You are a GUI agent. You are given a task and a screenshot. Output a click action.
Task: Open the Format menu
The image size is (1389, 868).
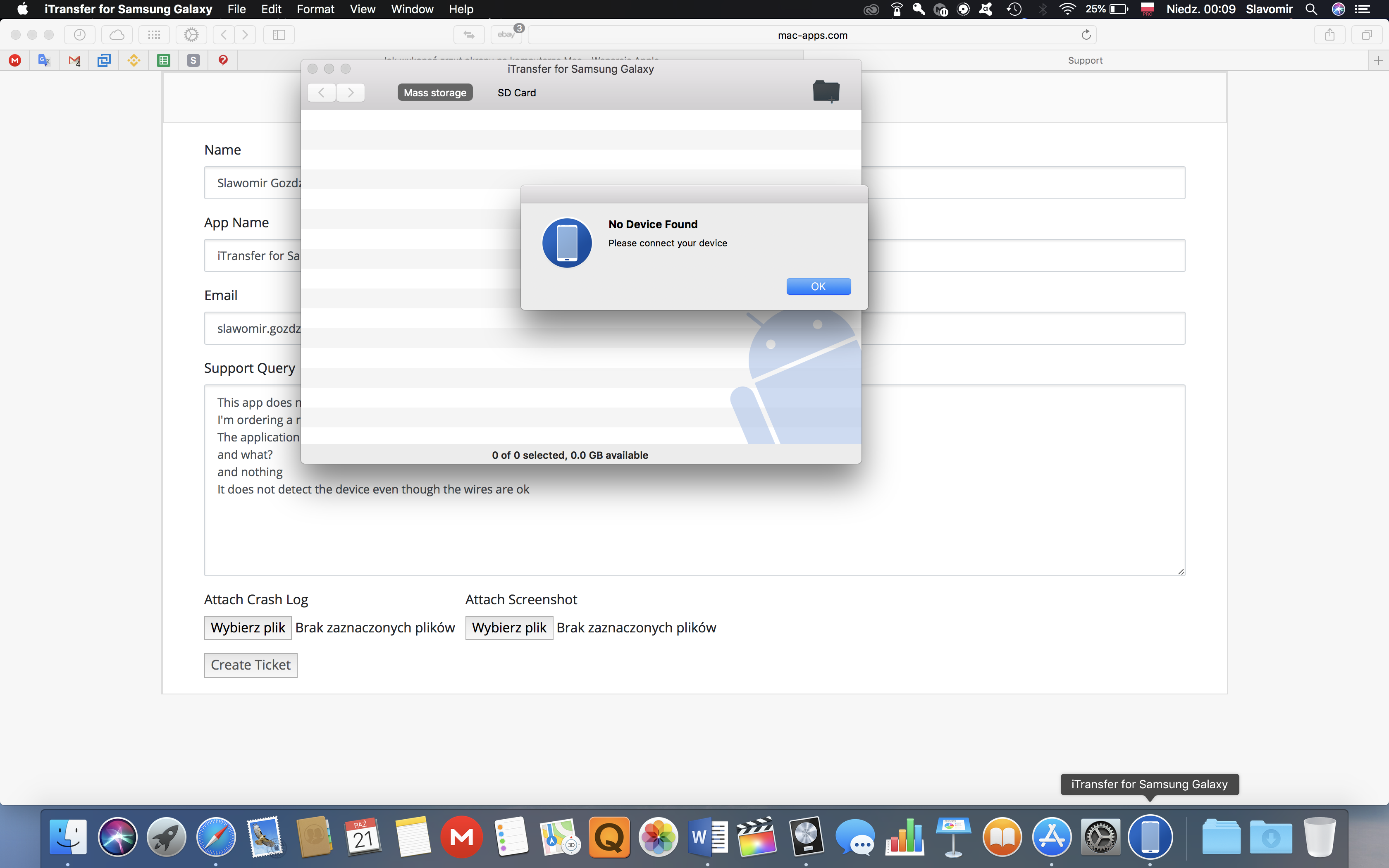[315, 9]
